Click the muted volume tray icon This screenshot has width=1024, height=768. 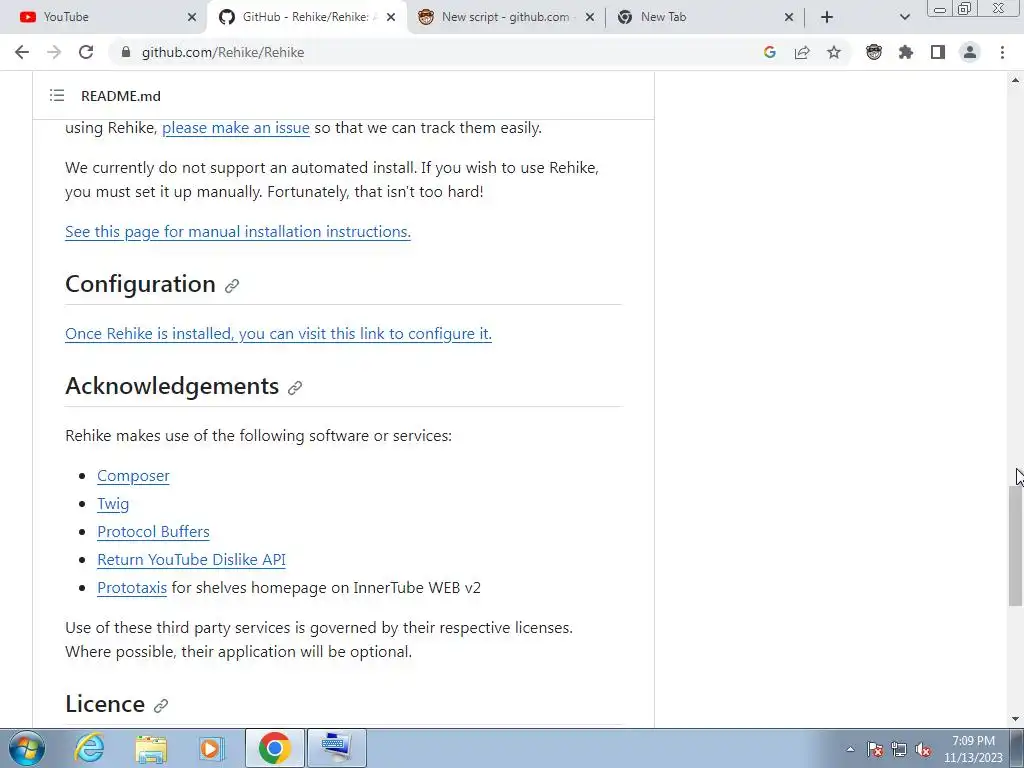click(x=923, y=749)
